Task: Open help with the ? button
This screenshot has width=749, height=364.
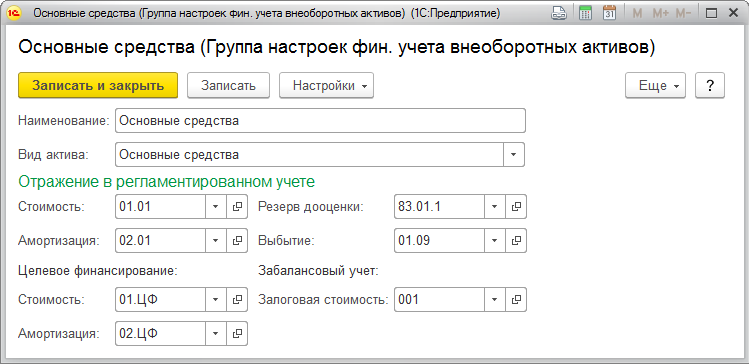Action: tap(710, 86)
